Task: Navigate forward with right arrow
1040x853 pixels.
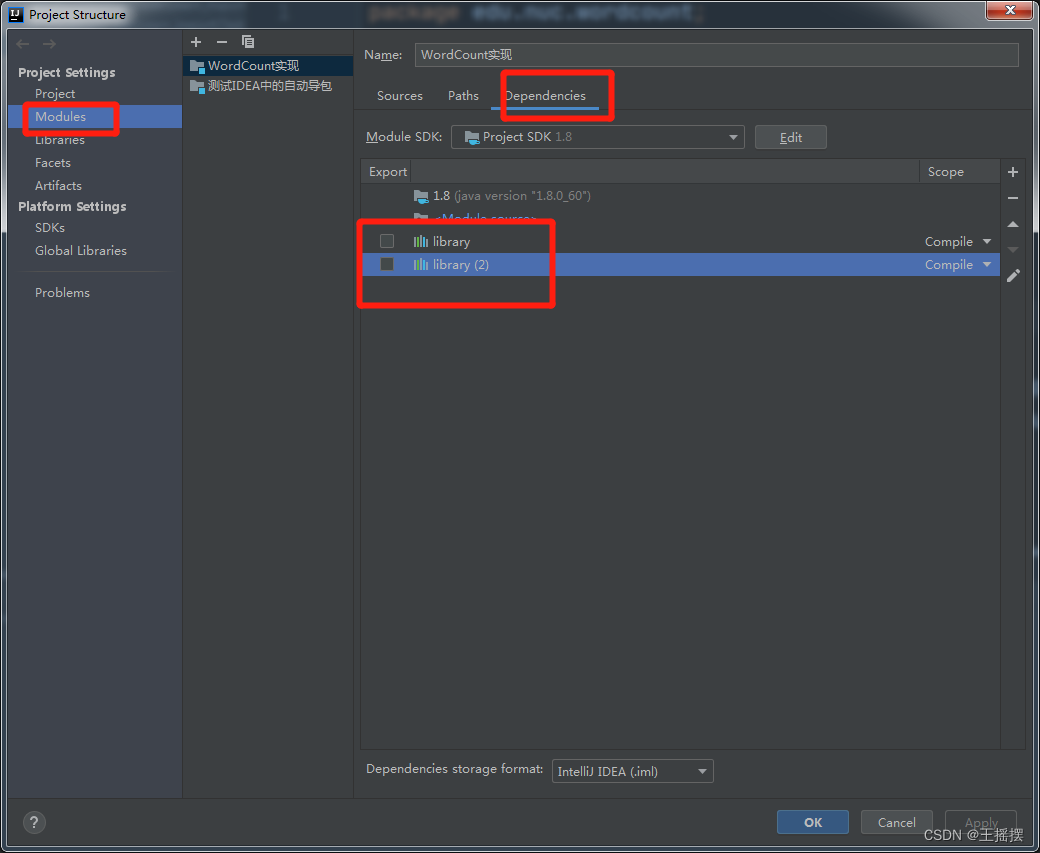Action: pos(49,44)
